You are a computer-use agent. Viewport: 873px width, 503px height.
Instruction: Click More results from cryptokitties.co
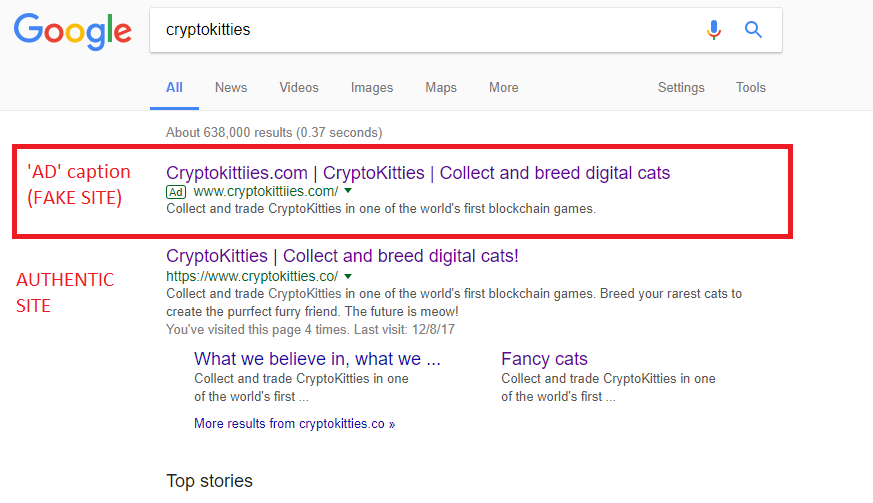coord(294,424)
